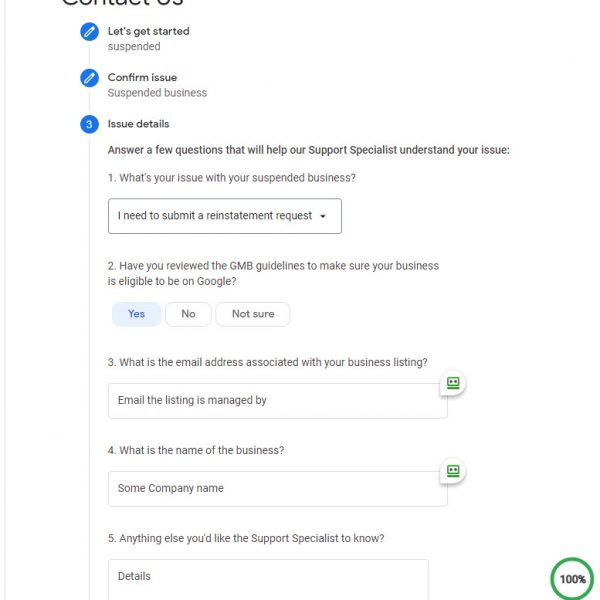Open the suspended business issue dropdown
This screenshot has height=600, width=600.
click(224, 216)
